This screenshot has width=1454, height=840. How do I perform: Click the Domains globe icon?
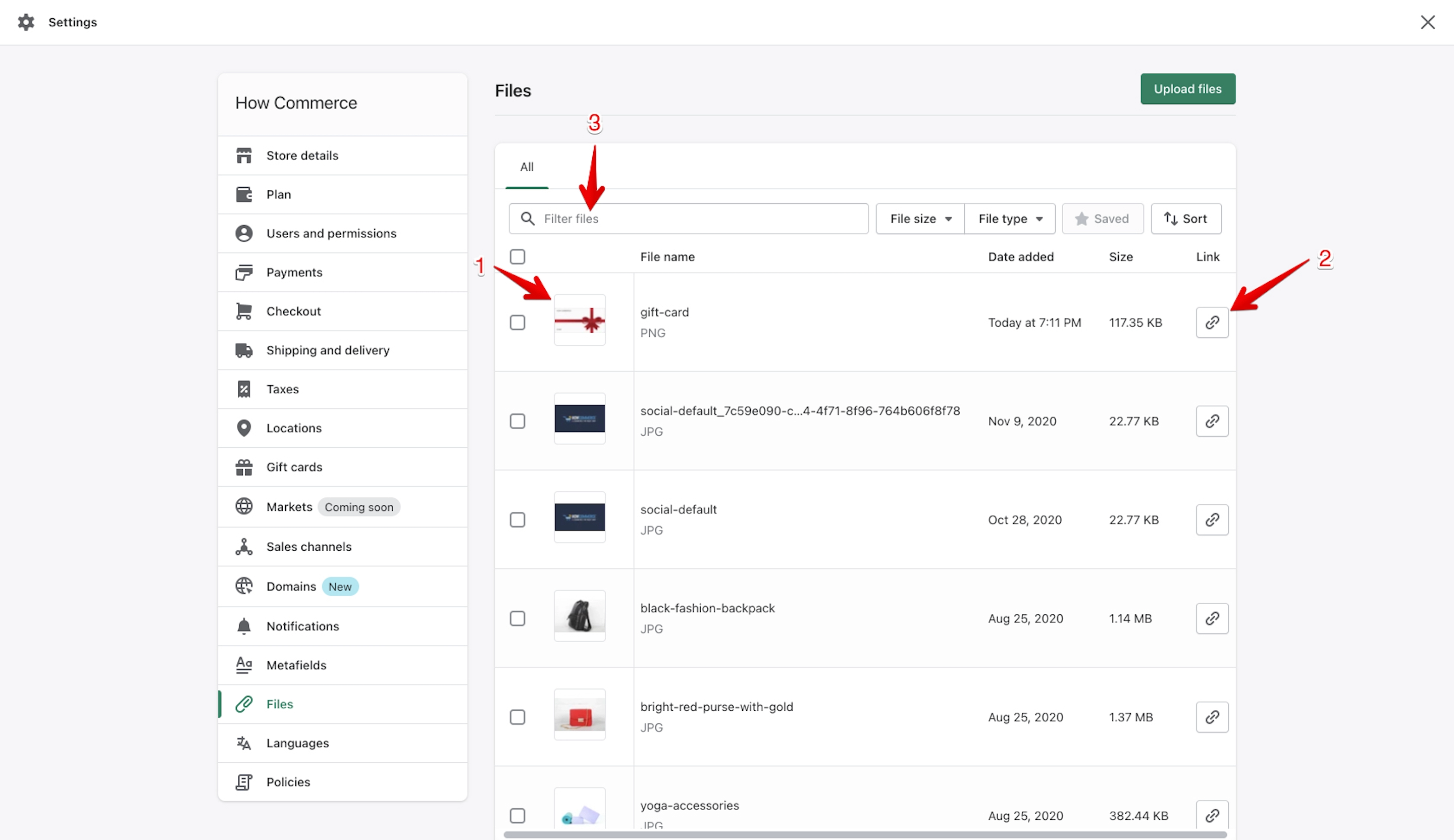(244, 586)
